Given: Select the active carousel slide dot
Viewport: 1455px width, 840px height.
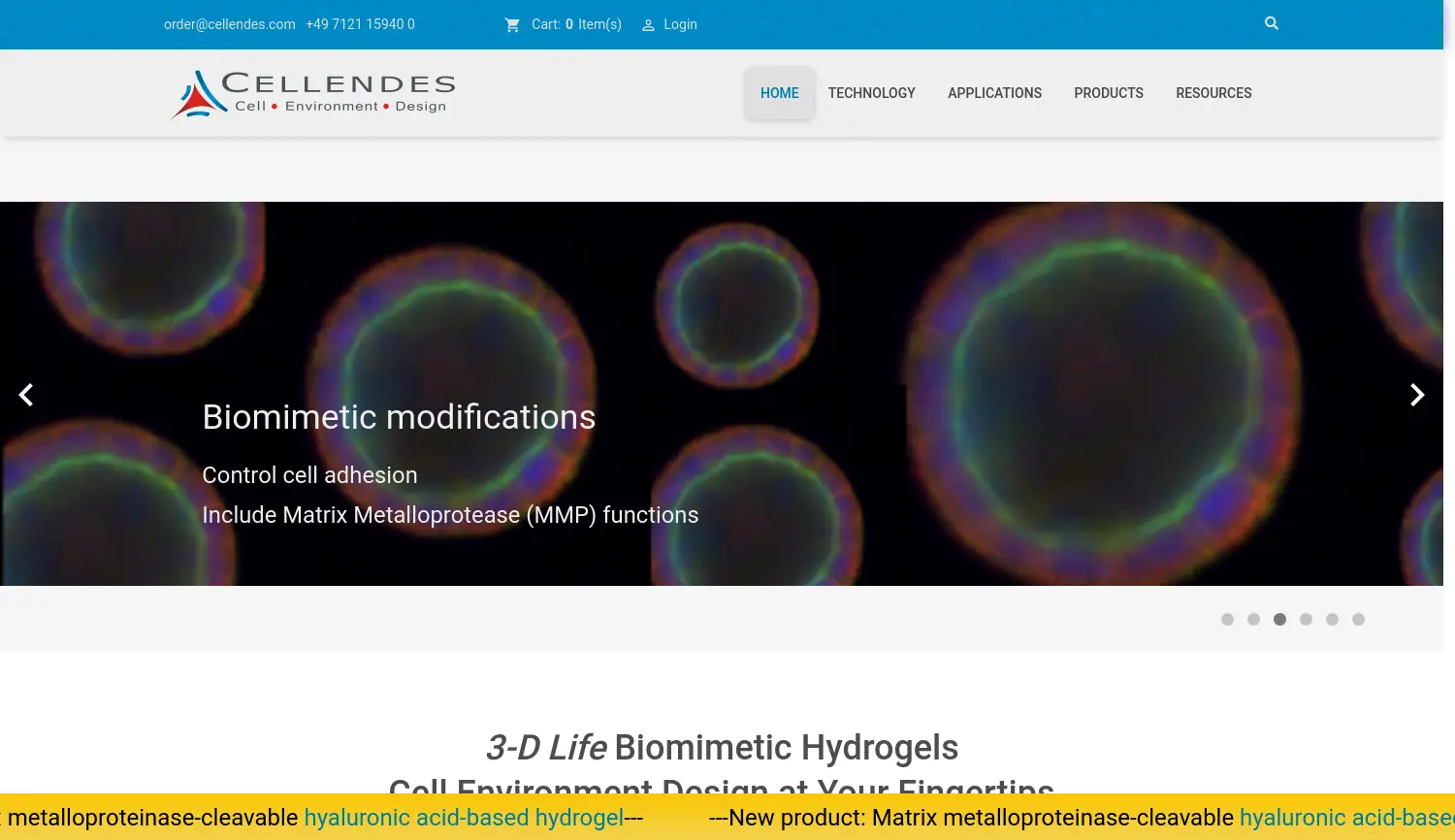Looking at the screenshot, I should click(x=1279, y=619).
